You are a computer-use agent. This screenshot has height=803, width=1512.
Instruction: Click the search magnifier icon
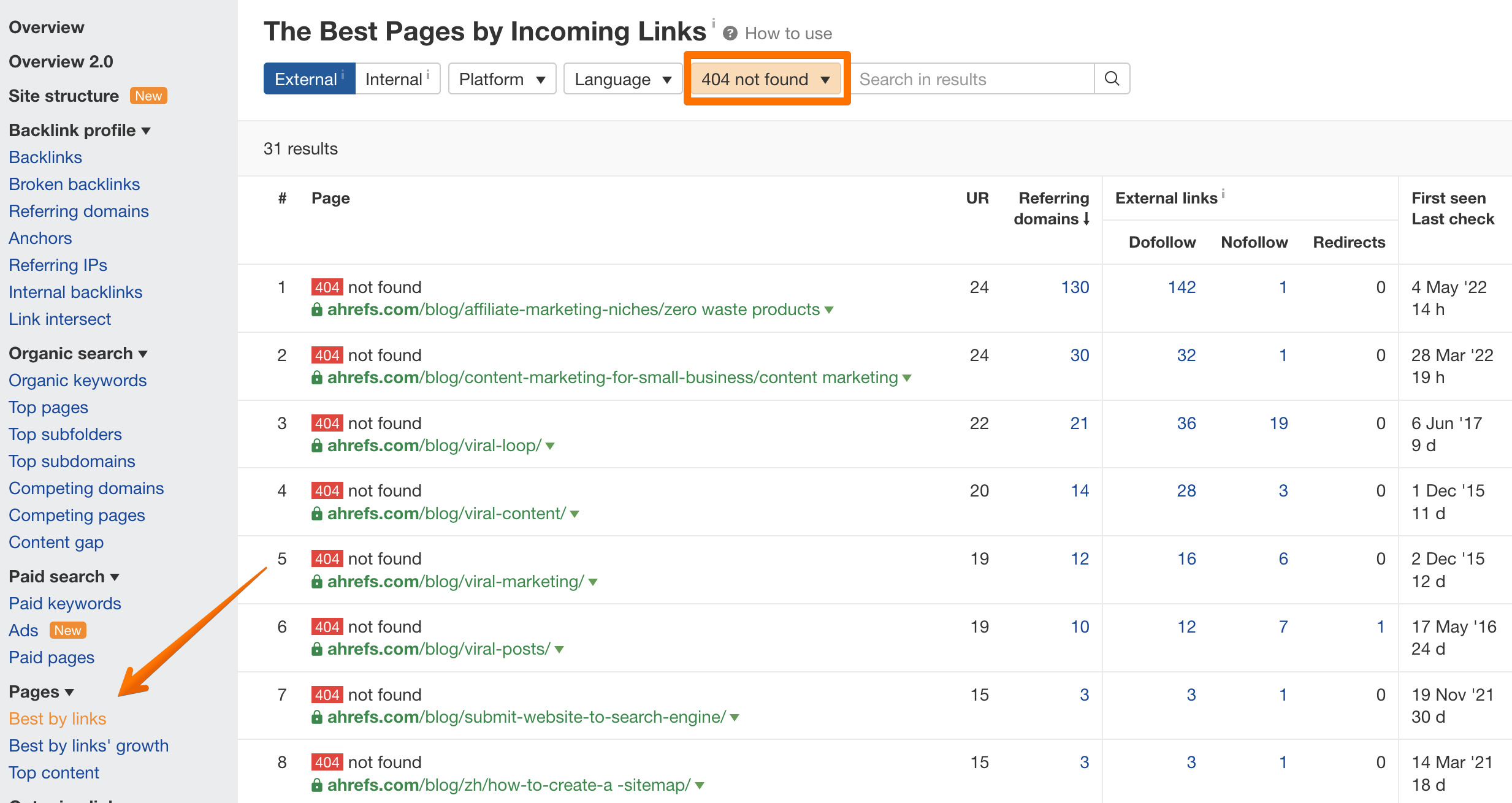1112,78
